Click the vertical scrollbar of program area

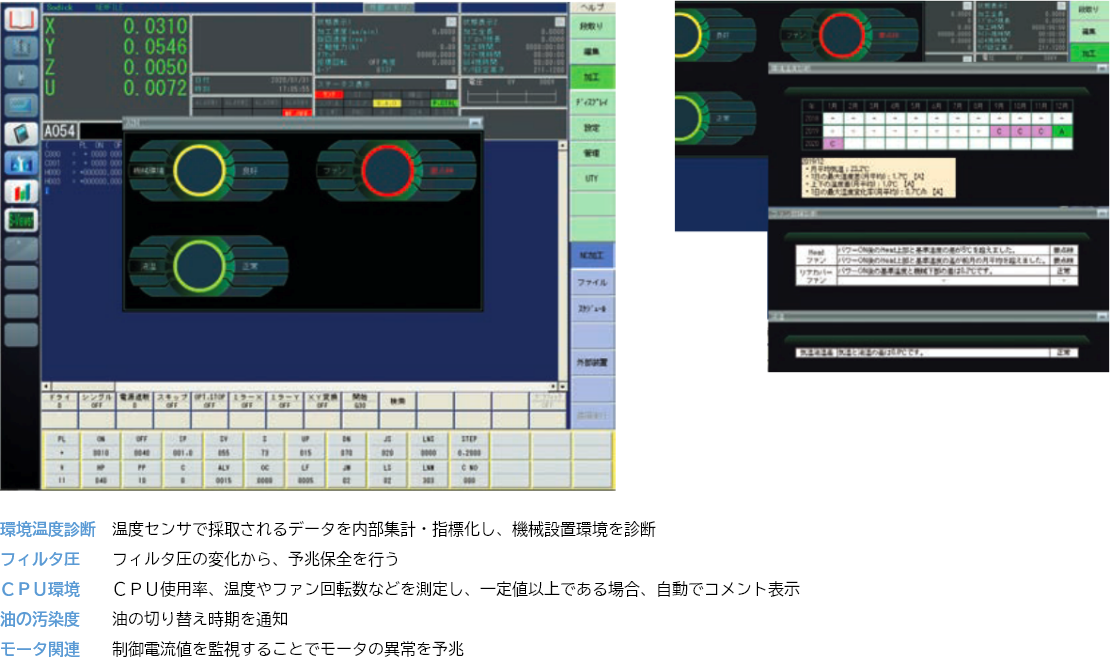click(x=563, y=262)
